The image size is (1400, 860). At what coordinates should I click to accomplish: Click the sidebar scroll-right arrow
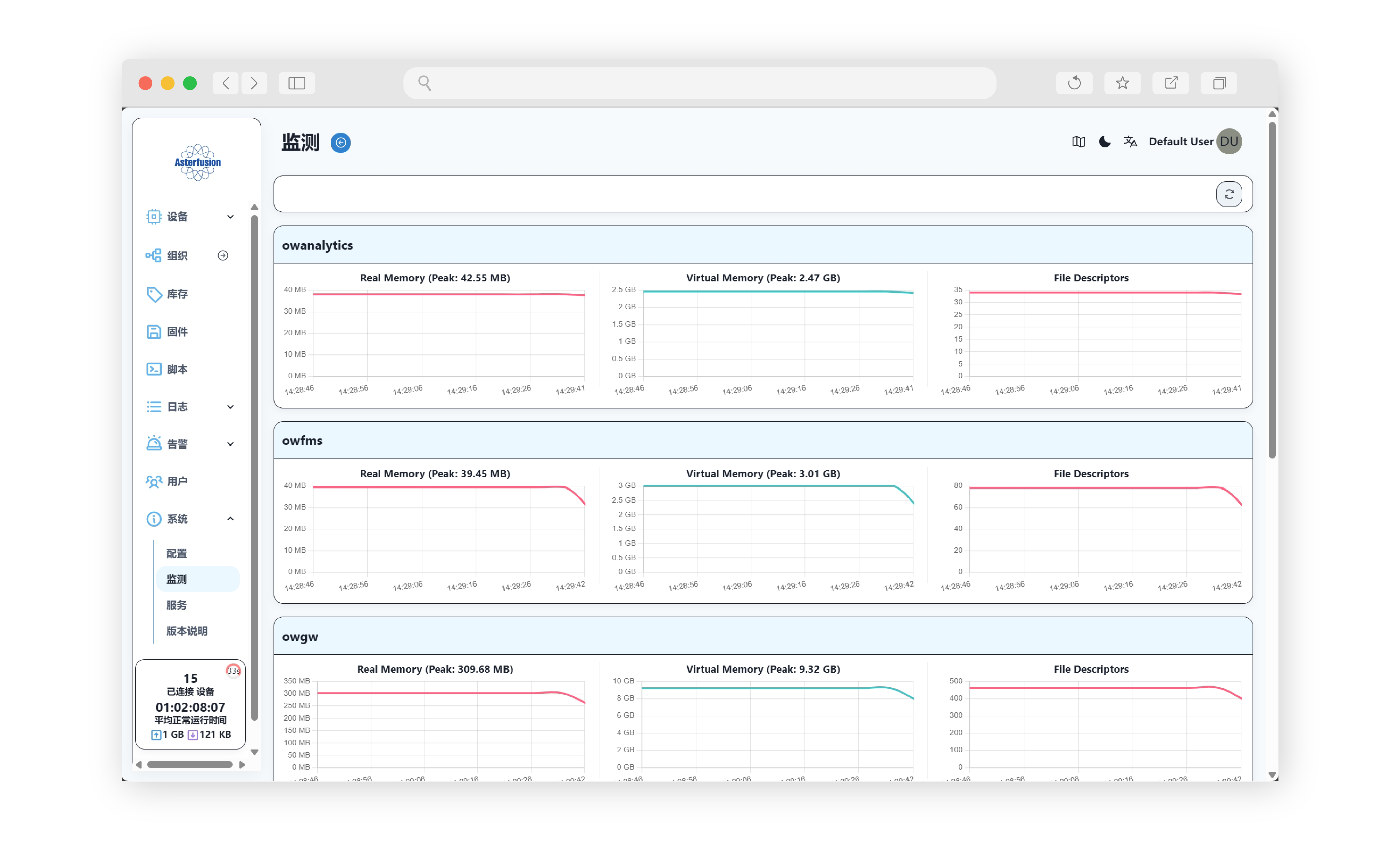pos(242,765)
